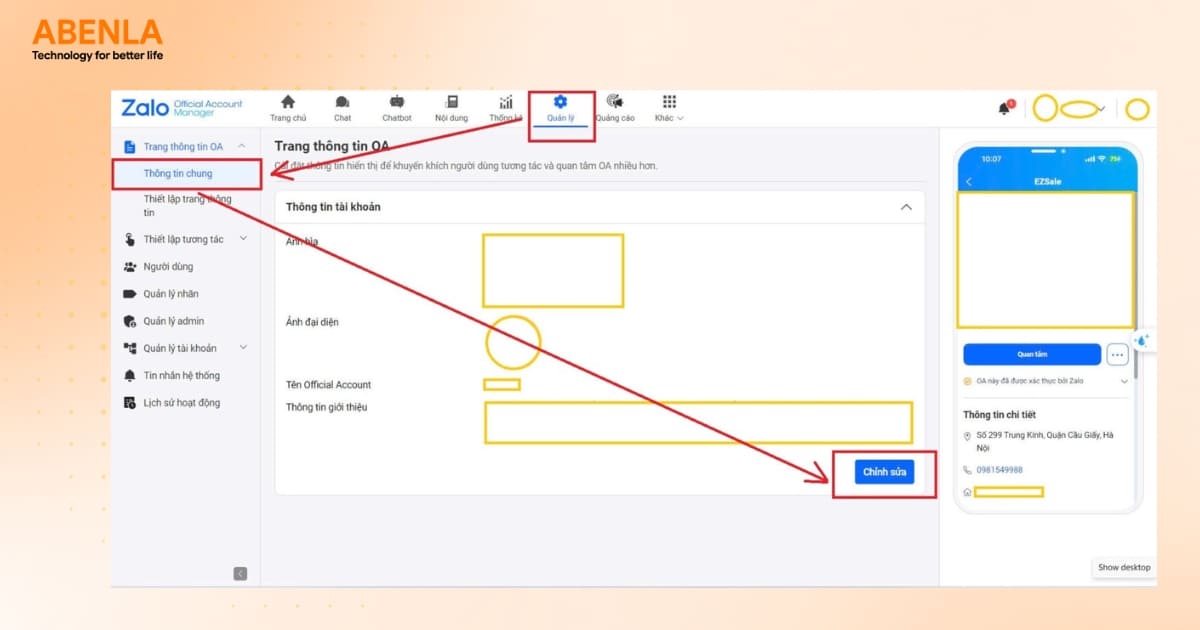Viewport: 1200px width, 630px height.
Task: Click the location pin icon in the preview
Action: [967, 437]
